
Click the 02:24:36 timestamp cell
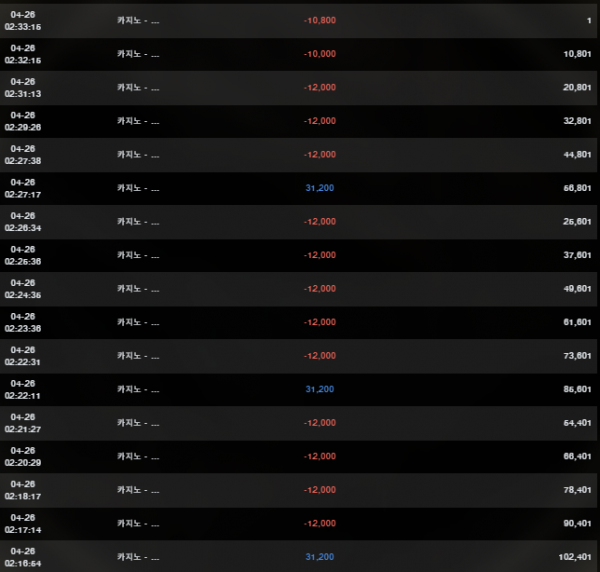(22, 289)
